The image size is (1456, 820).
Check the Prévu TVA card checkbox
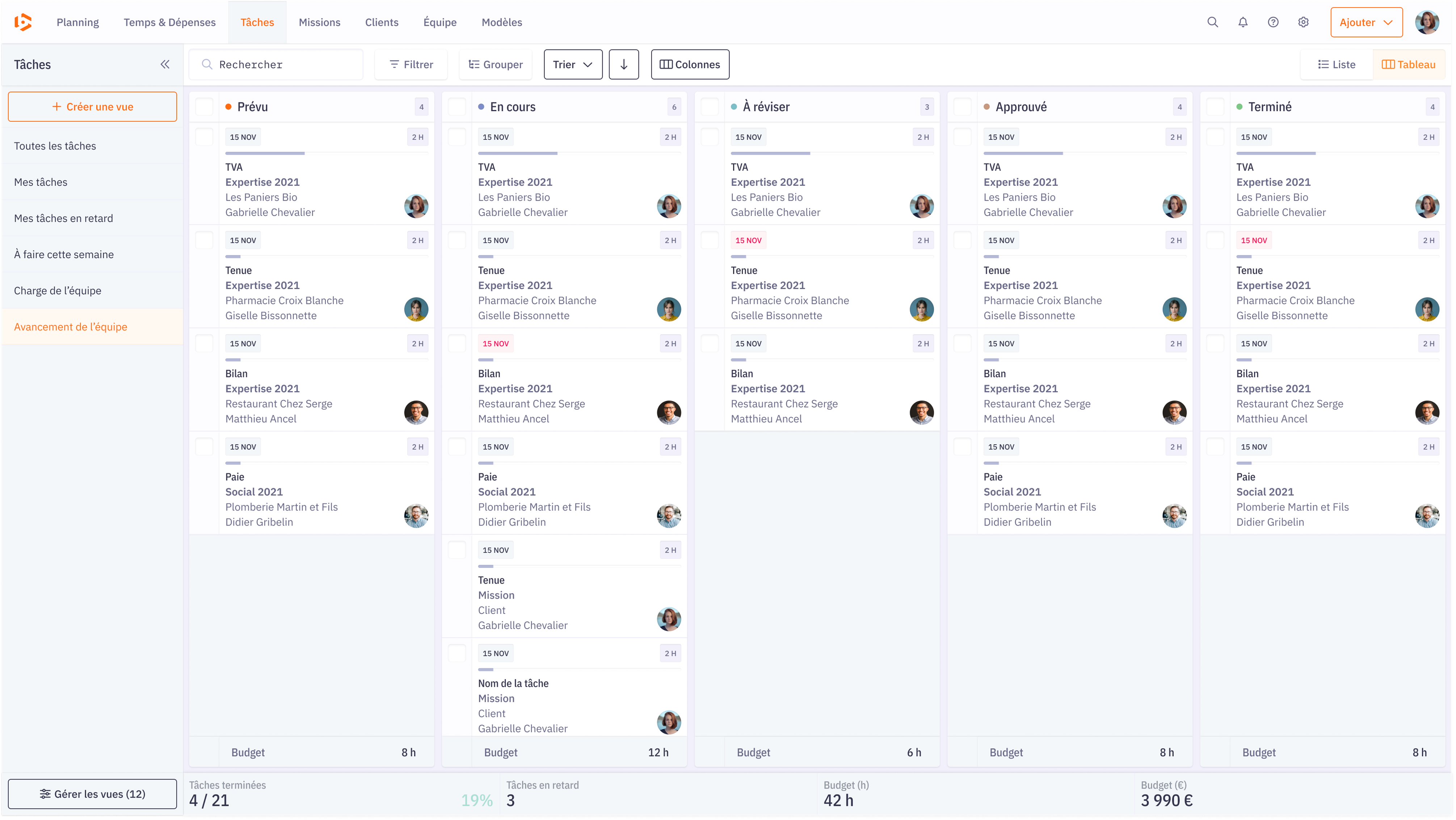(204, 137)
